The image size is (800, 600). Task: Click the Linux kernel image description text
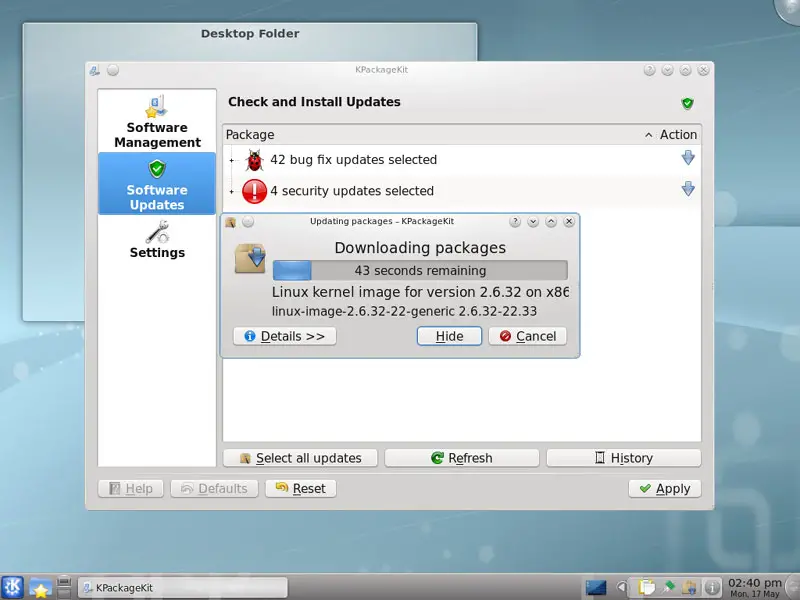[x=420, y=292]
